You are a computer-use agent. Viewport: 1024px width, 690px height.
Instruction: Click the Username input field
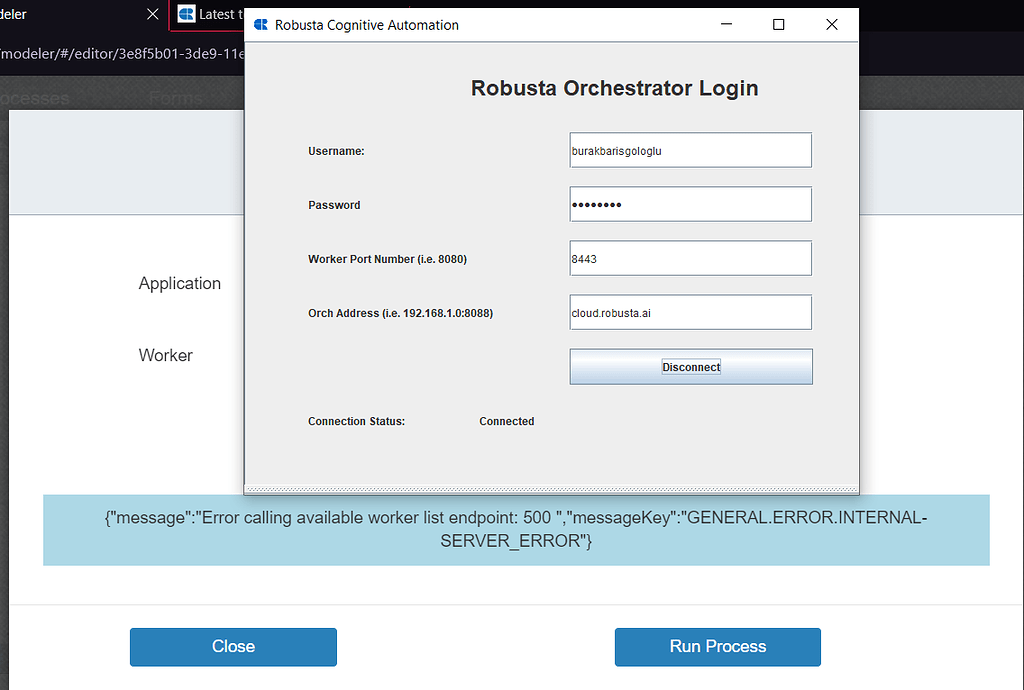click(x=690, y=150)
